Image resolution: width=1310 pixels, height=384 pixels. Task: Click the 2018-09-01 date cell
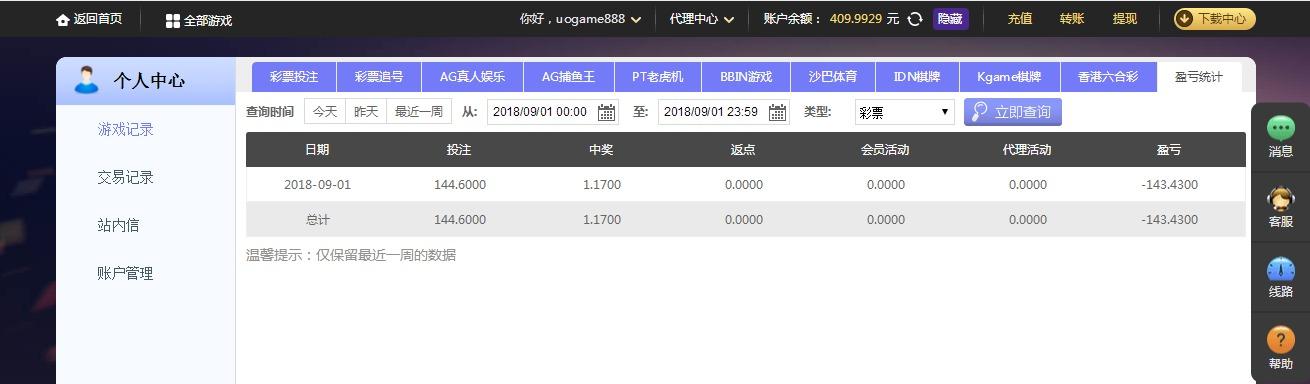click(x=317, y=185)
